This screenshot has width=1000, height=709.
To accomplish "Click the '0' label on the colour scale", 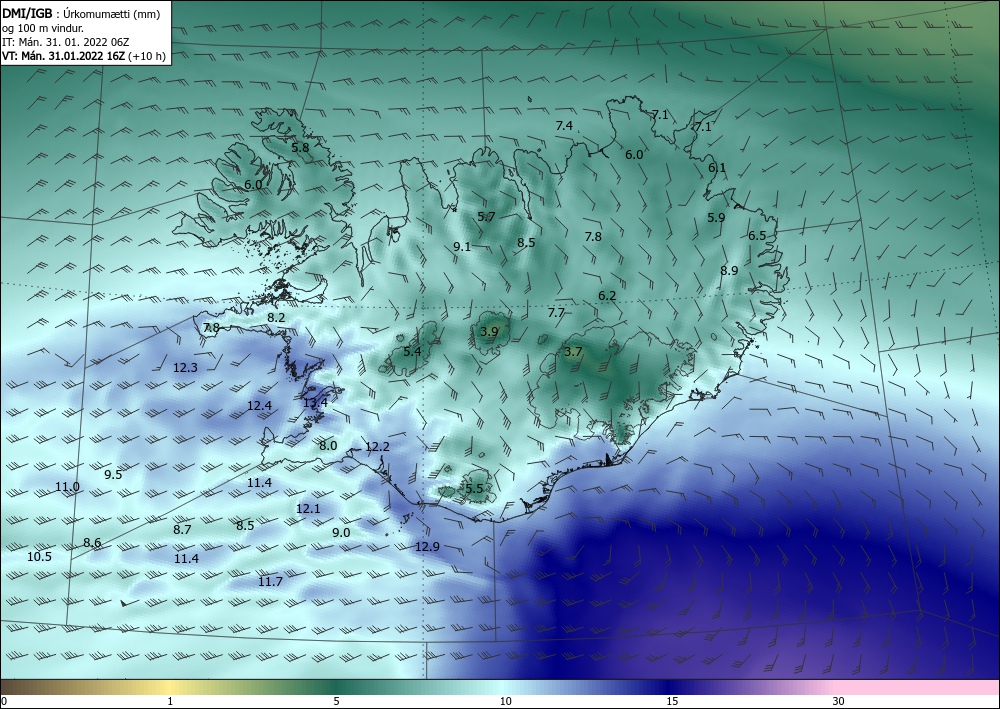I will pos(4,701).
